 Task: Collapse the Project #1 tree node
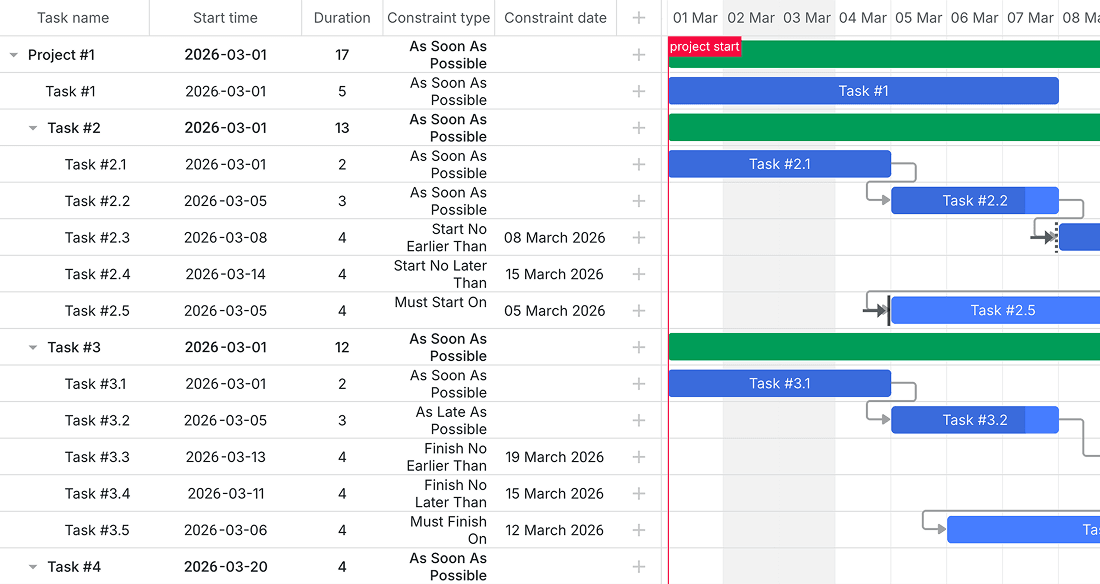[13, 55]
